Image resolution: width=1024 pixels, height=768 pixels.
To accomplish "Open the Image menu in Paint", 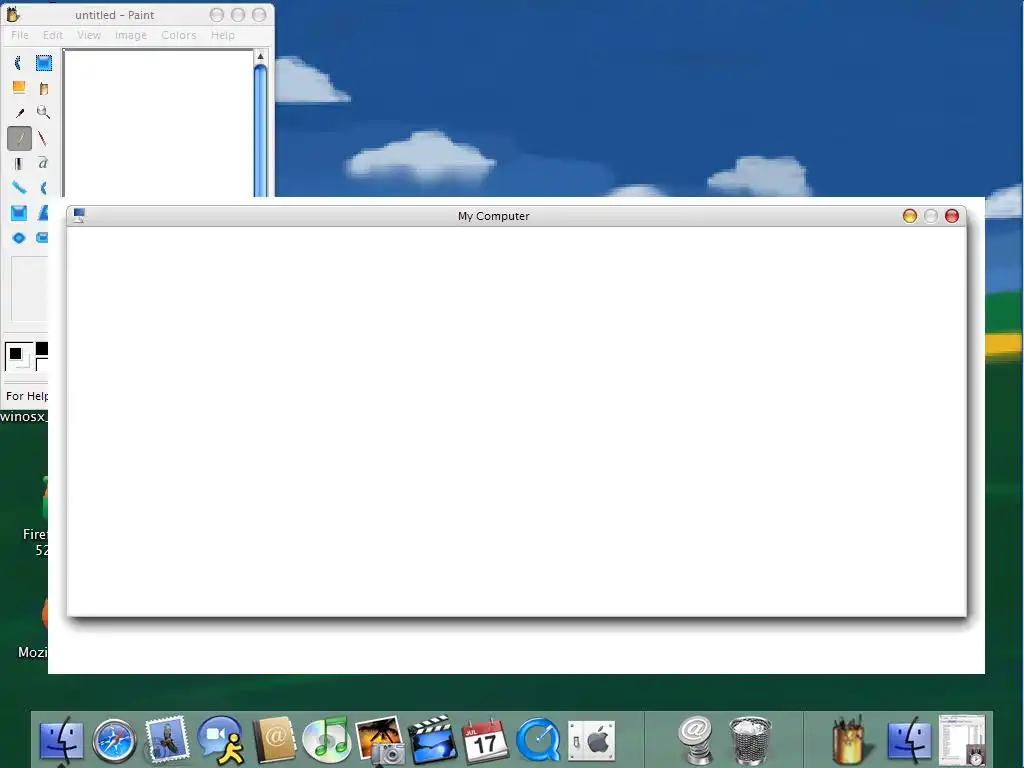I will (131, 35).
